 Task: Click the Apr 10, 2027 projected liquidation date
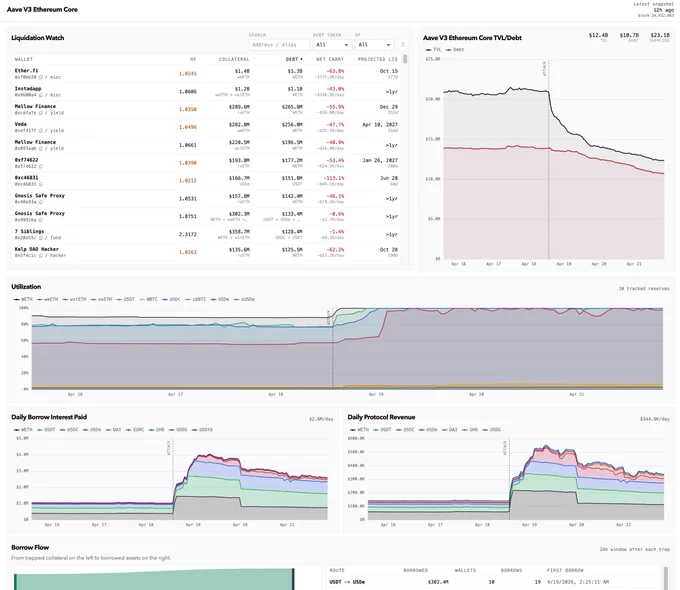coord(380,125)
